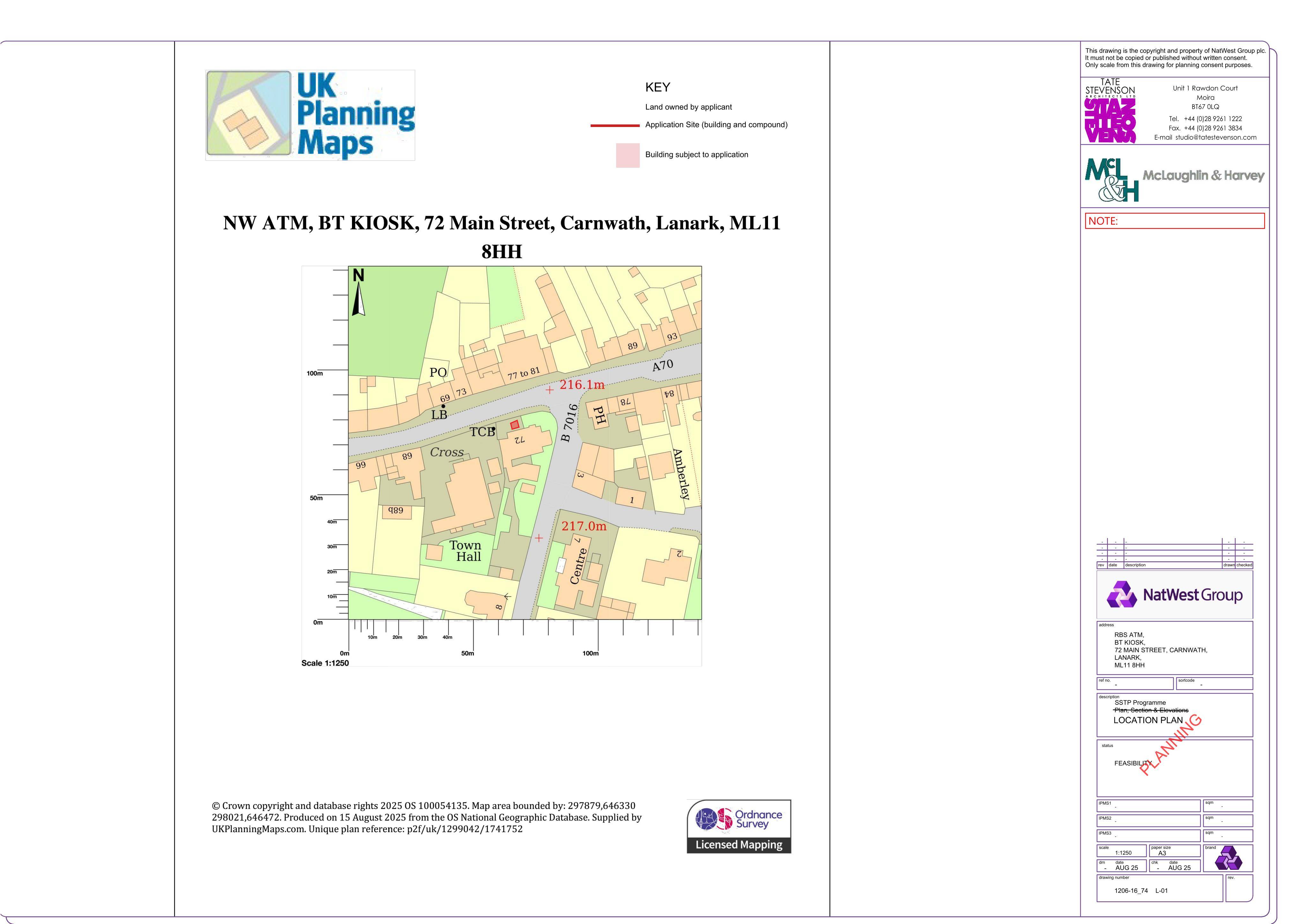Click the NOTE field box
The height and width of the screenshot is (924, 1307).
pyautogui.click(x=1175, y=221)
